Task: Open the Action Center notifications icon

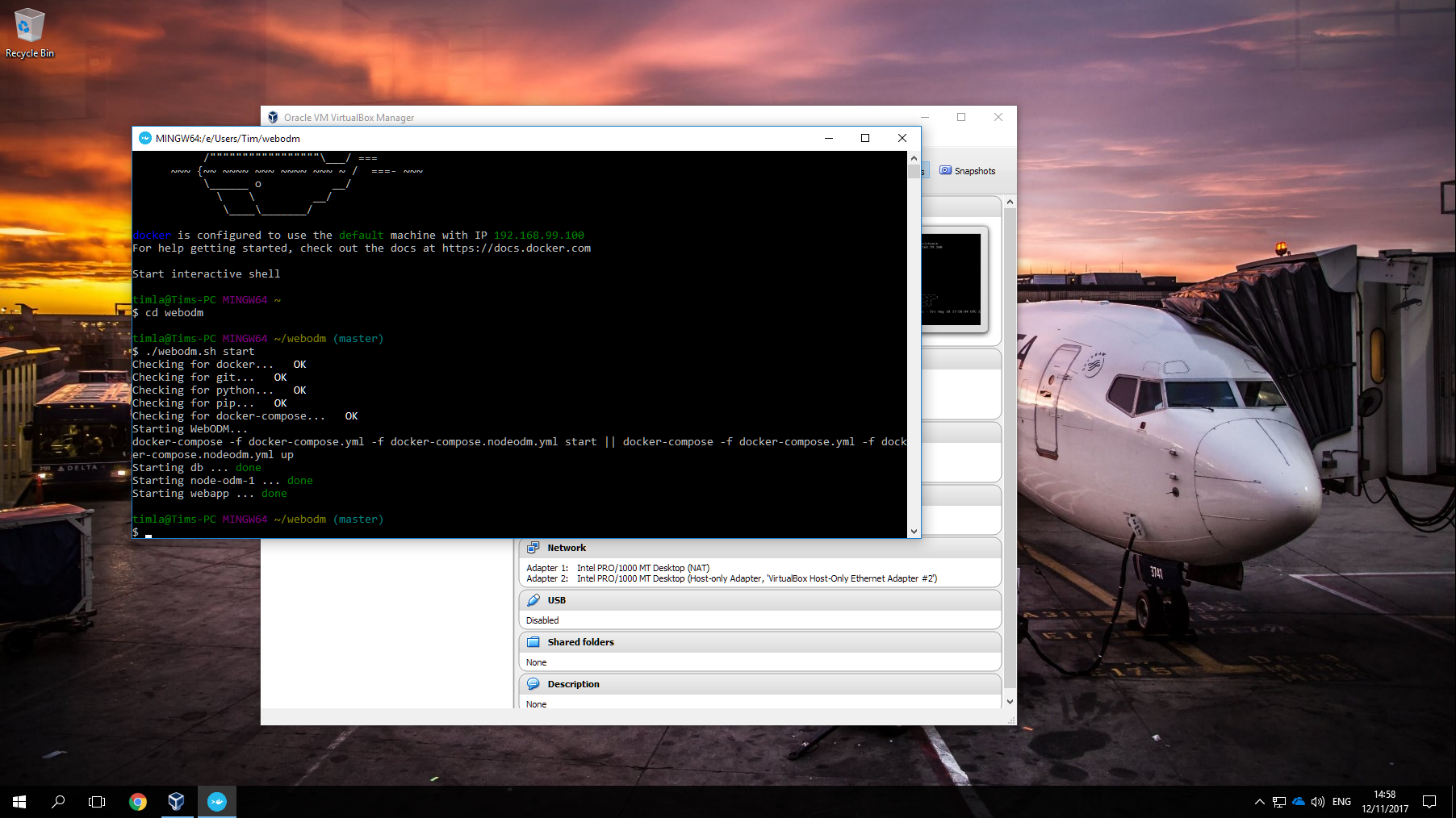Action: (1431, 801)
